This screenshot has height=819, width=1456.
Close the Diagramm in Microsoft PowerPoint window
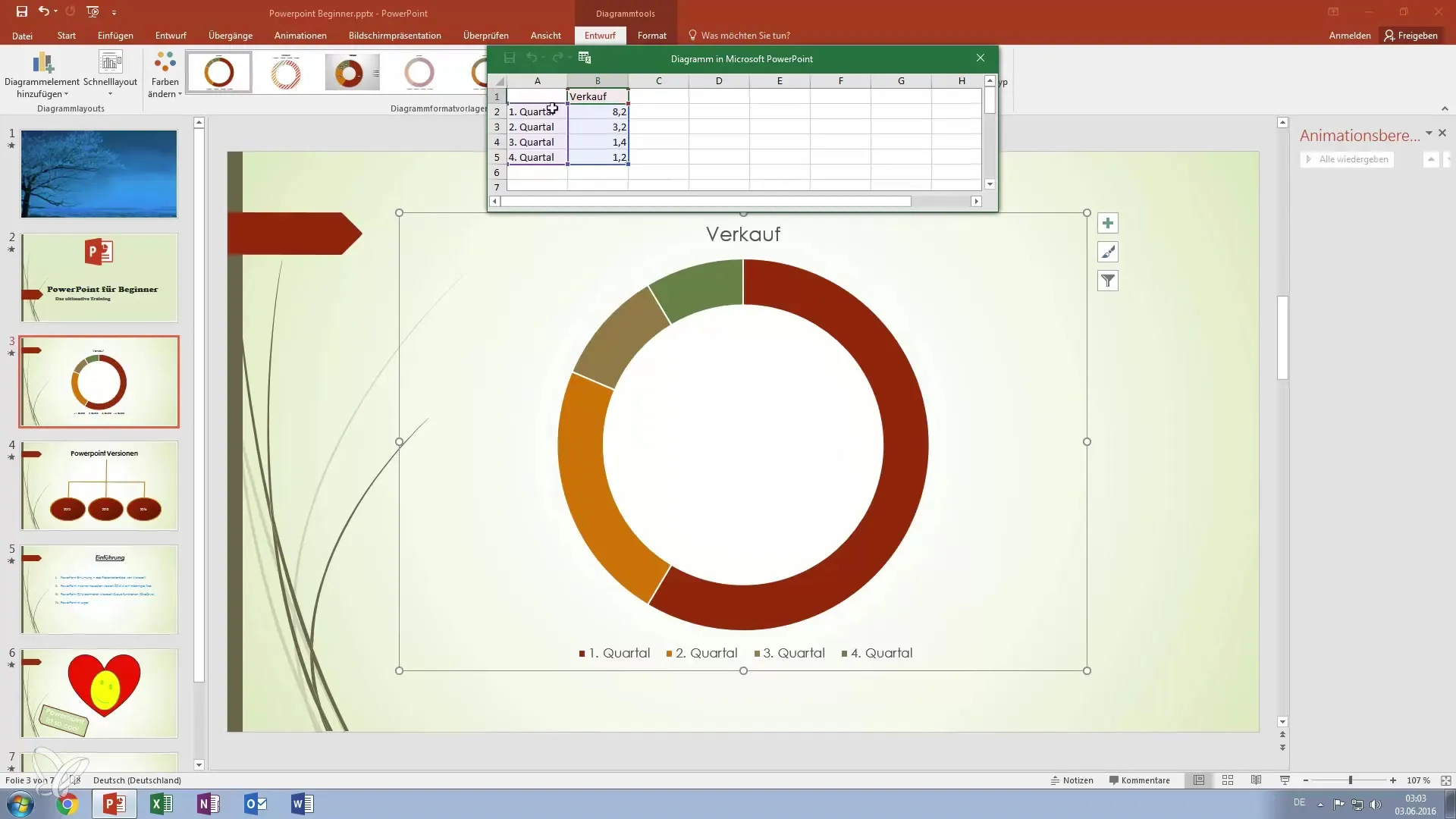tap(981, 58)
